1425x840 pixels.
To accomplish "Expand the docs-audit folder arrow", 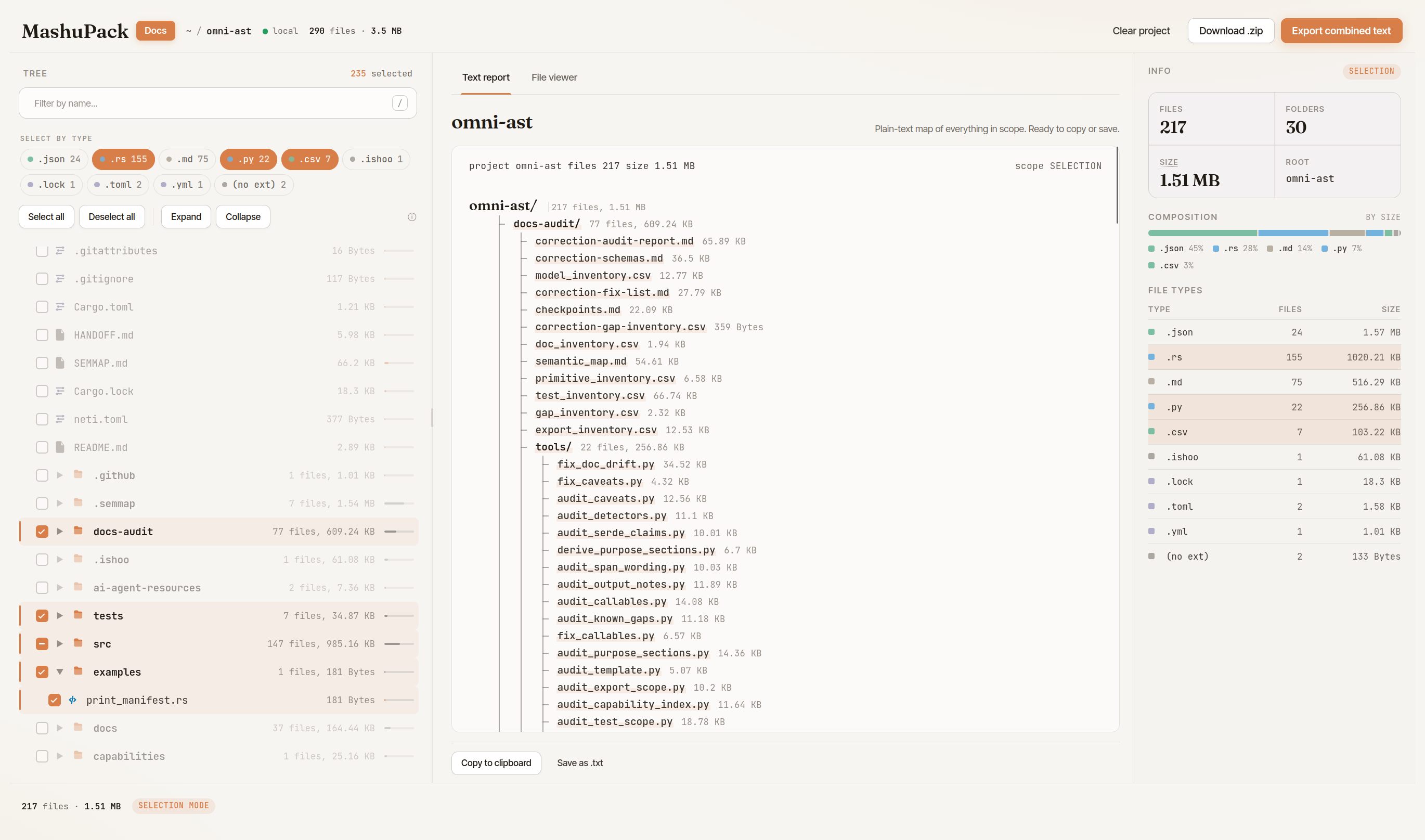I will [59, 532].
